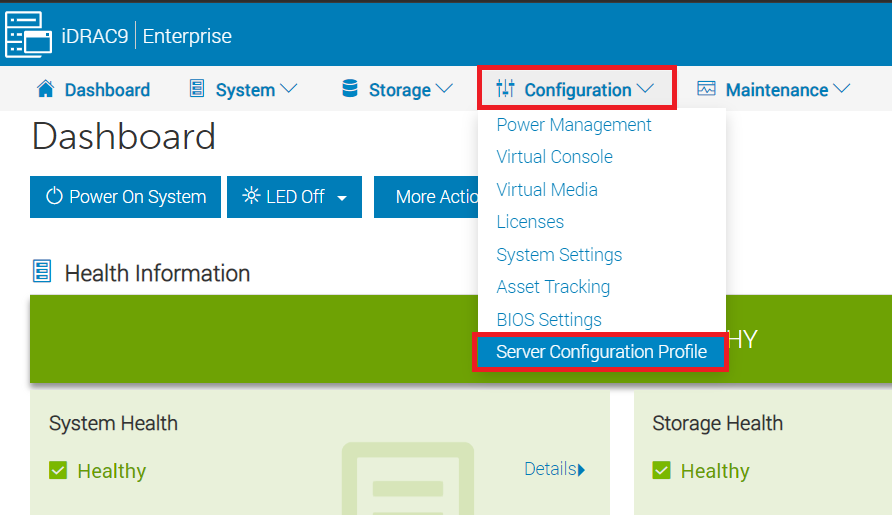The height and width of the screenshot is (515, 892).
Task: Open System Health Details link
Action: (x=554, y=469)
